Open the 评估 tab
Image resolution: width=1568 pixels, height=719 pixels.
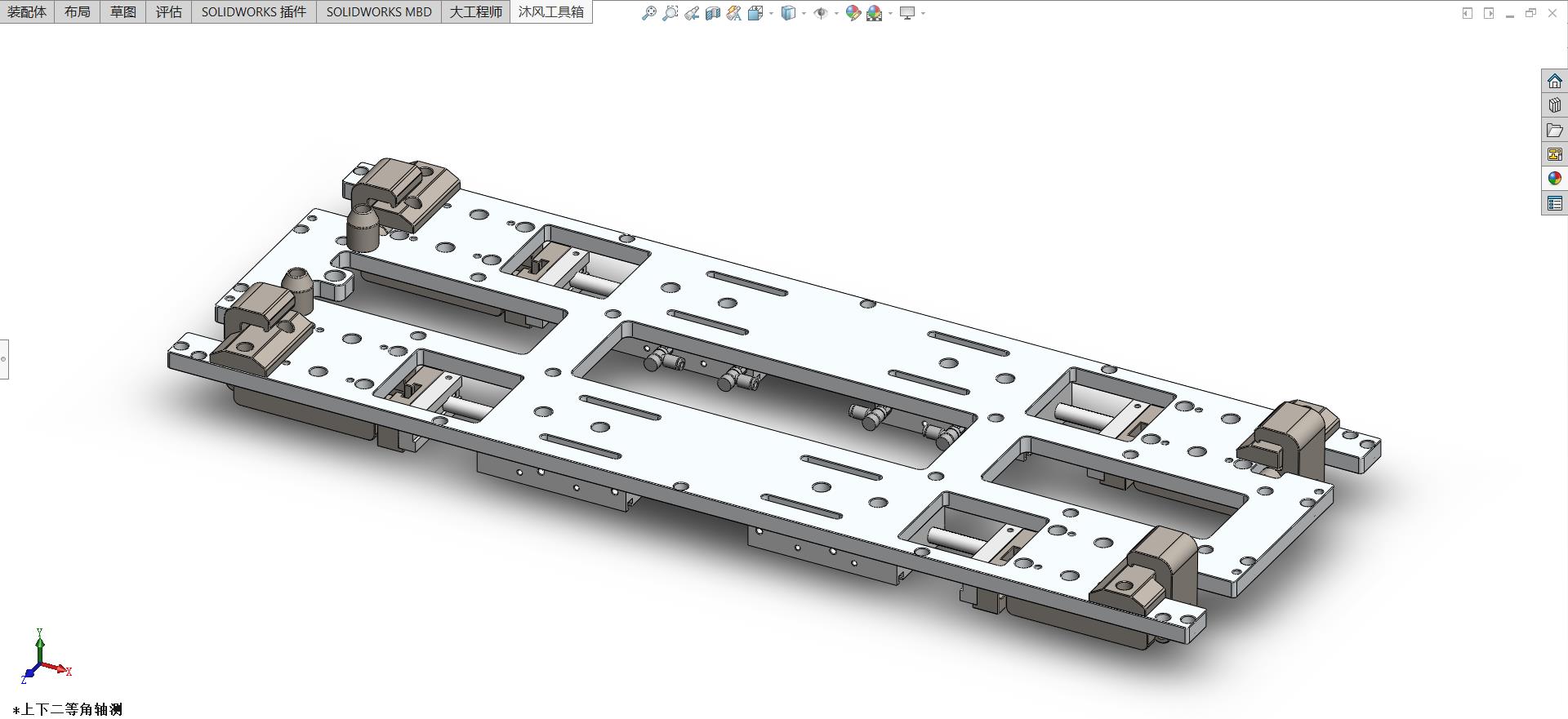(169, 11)
